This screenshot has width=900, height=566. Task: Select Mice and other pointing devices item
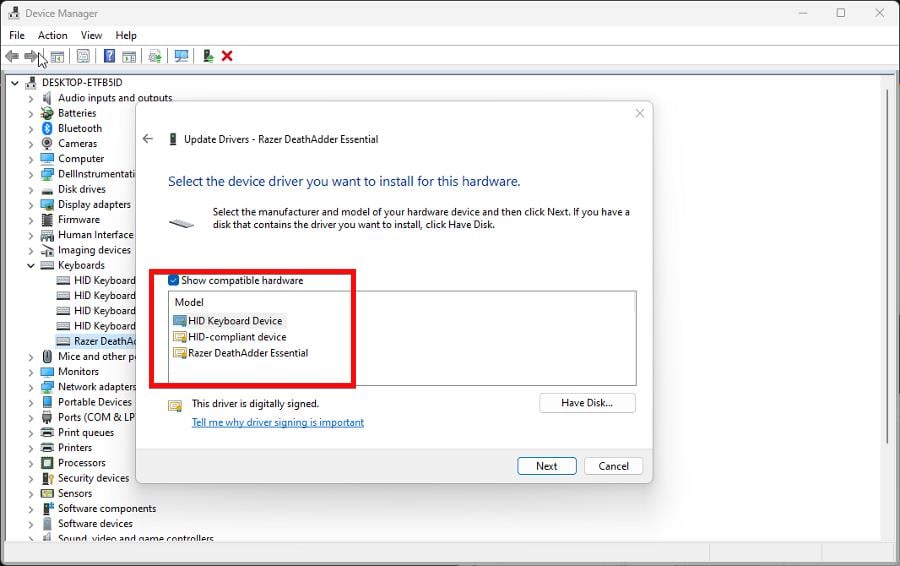pos(96,356)
